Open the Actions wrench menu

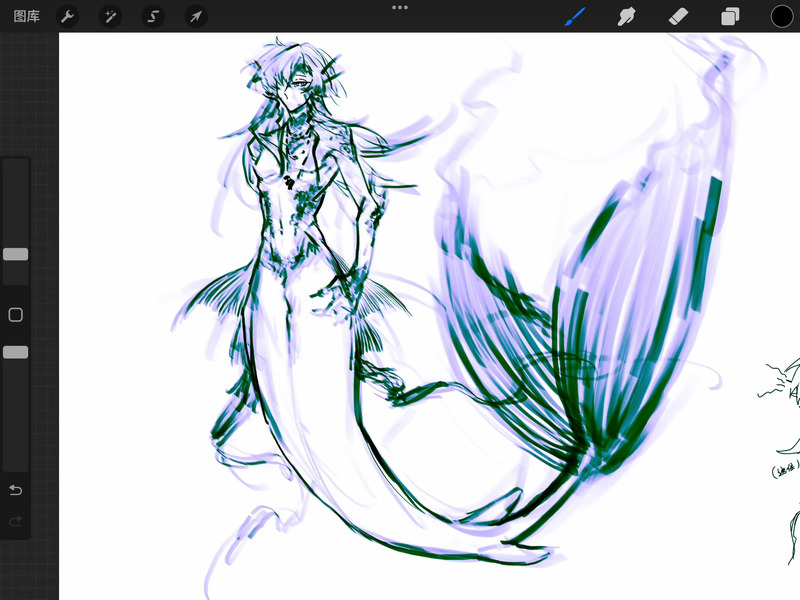[67, 16]
